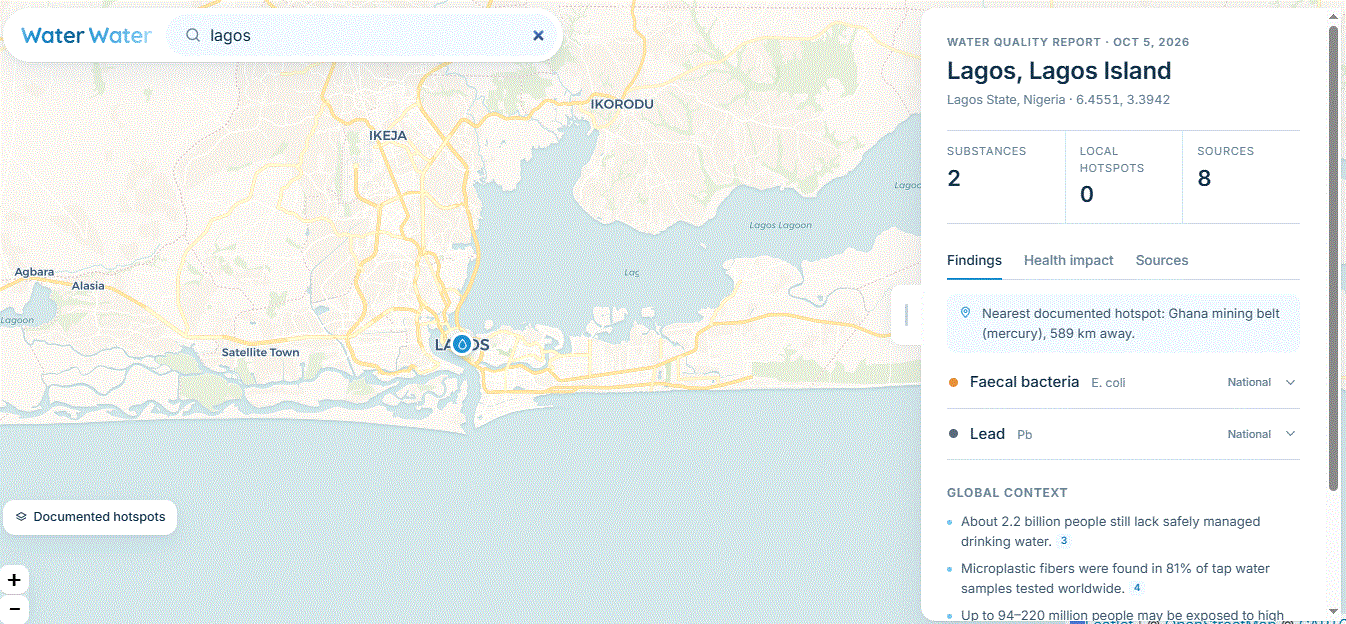The width and height of the screenshot is (1346, 624).
Task: Click the Satellite Town map label
Action: pyautogui.click(x=260, y=352)
